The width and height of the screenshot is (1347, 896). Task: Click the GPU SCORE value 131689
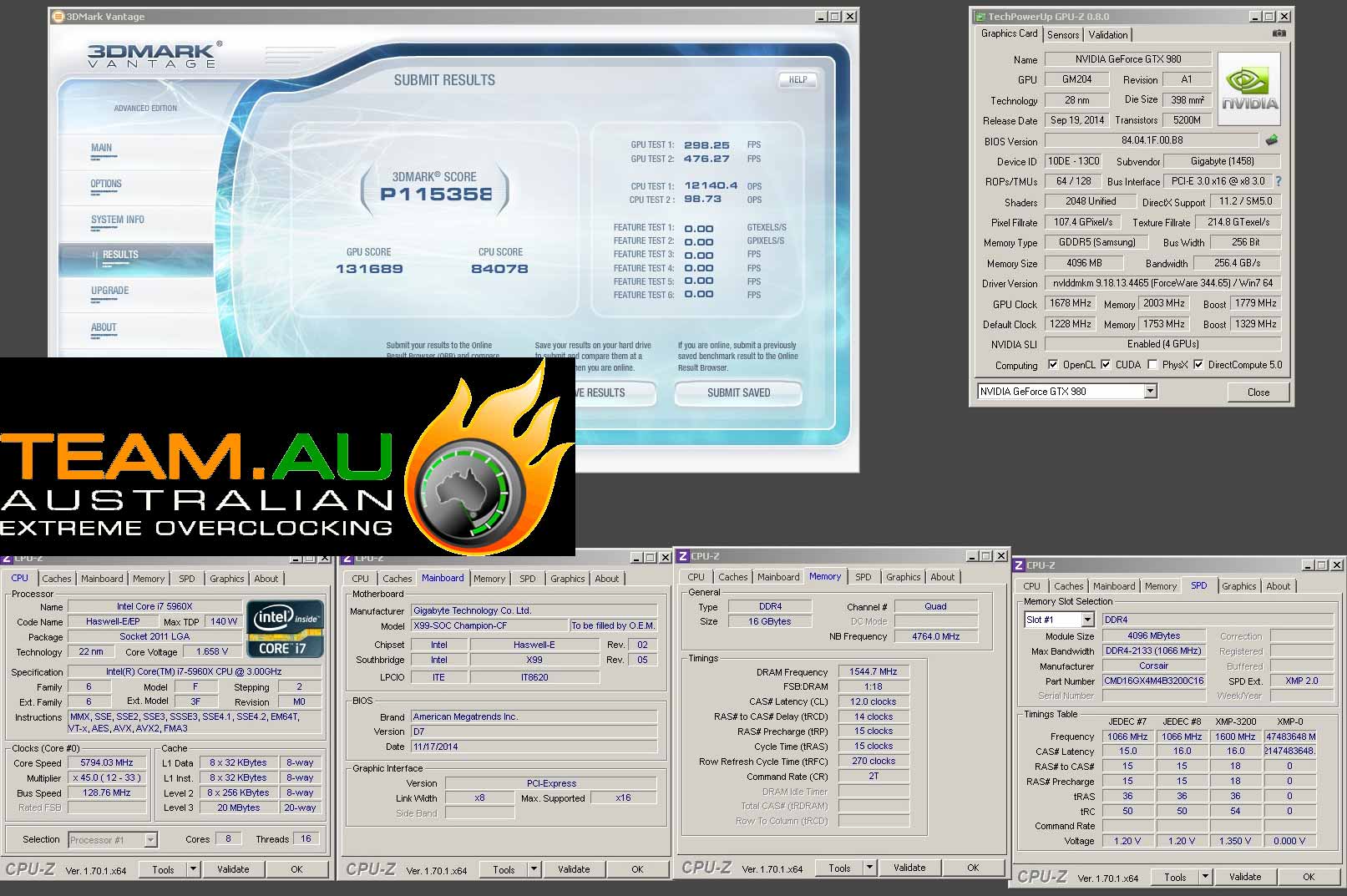click(x=369, y=269)
